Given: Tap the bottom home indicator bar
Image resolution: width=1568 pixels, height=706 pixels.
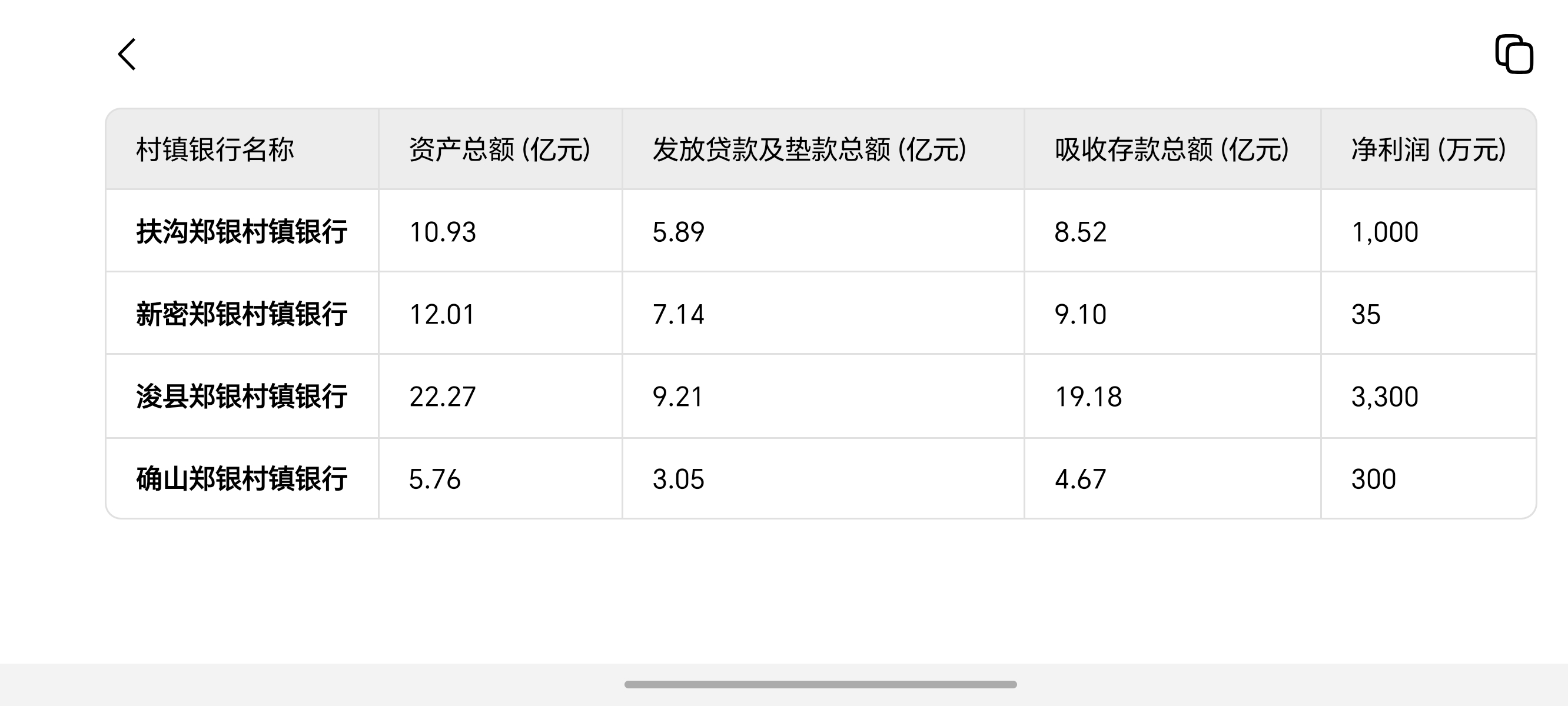Looking at the screenshot, I should click(820, 685).
